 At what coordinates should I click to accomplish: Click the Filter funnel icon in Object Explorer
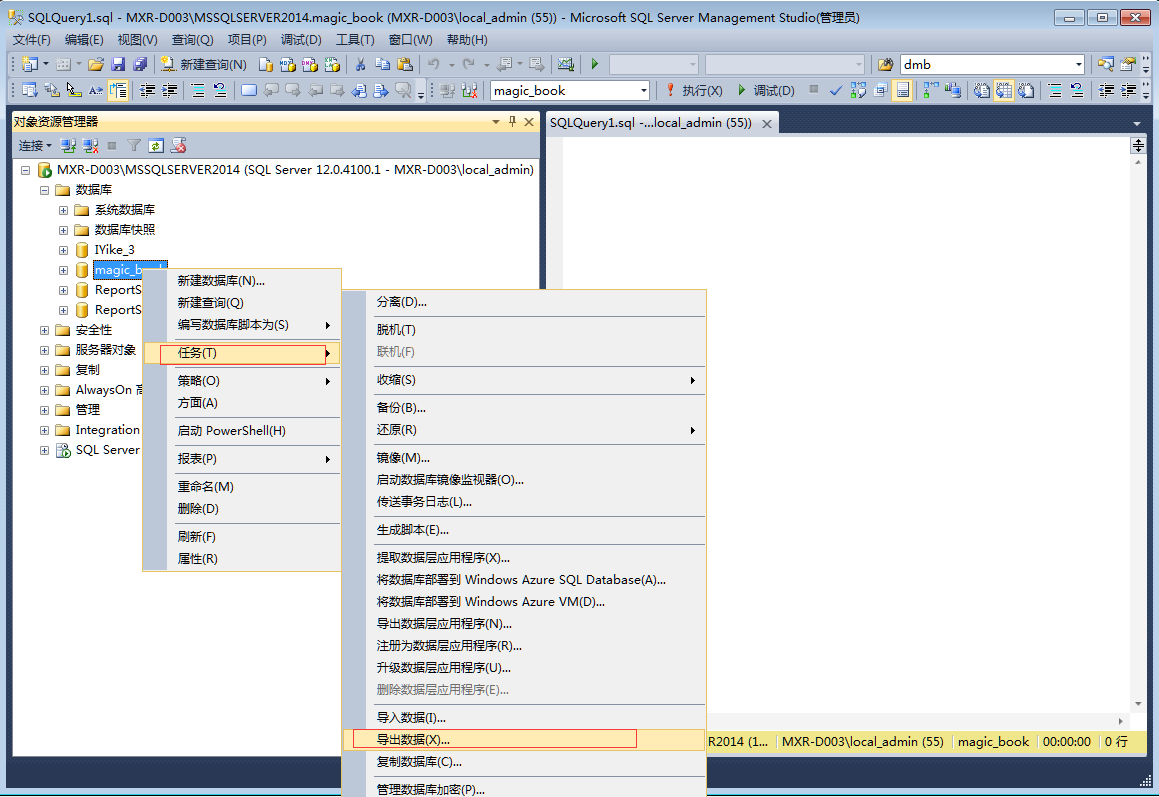pyautogui.click(x=134, y=146)
